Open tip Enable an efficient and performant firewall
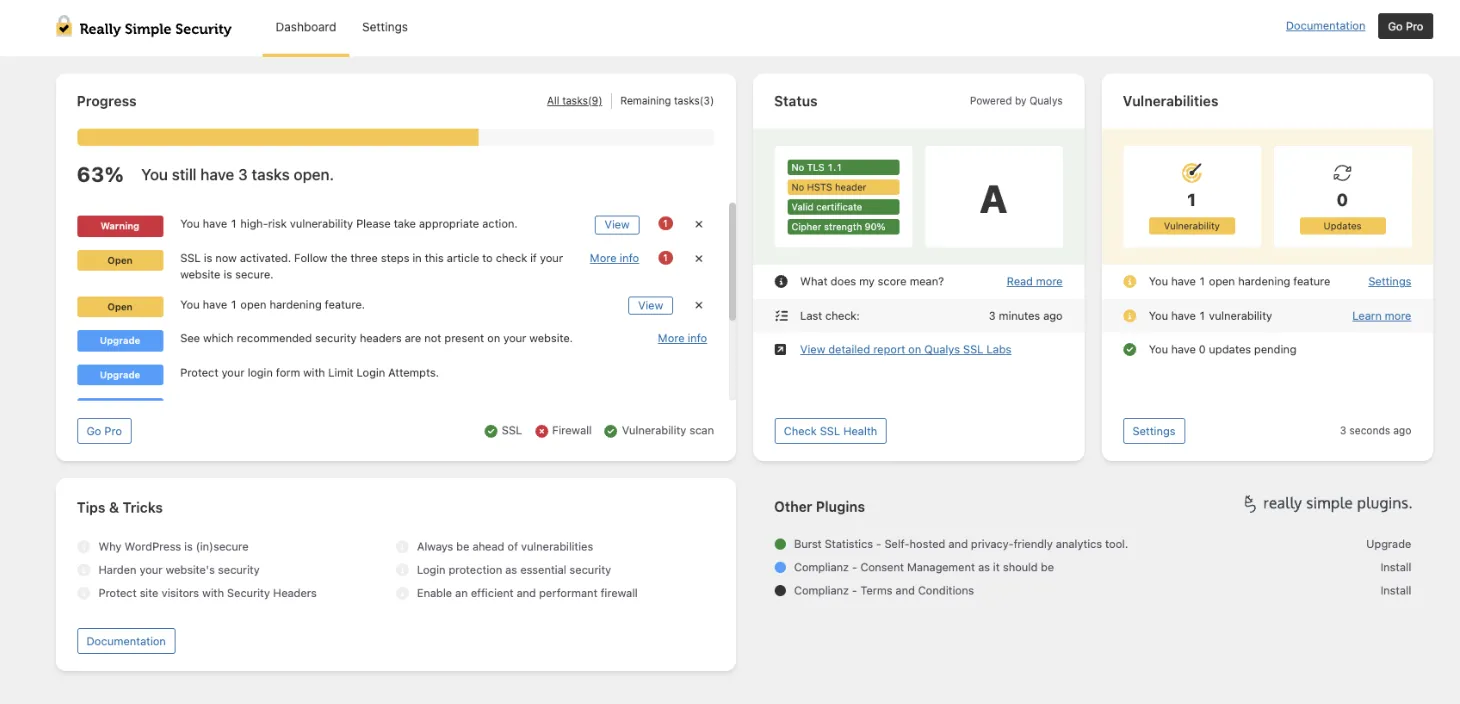The width and height of the screenshot is (1460, 704). [527, 593]
